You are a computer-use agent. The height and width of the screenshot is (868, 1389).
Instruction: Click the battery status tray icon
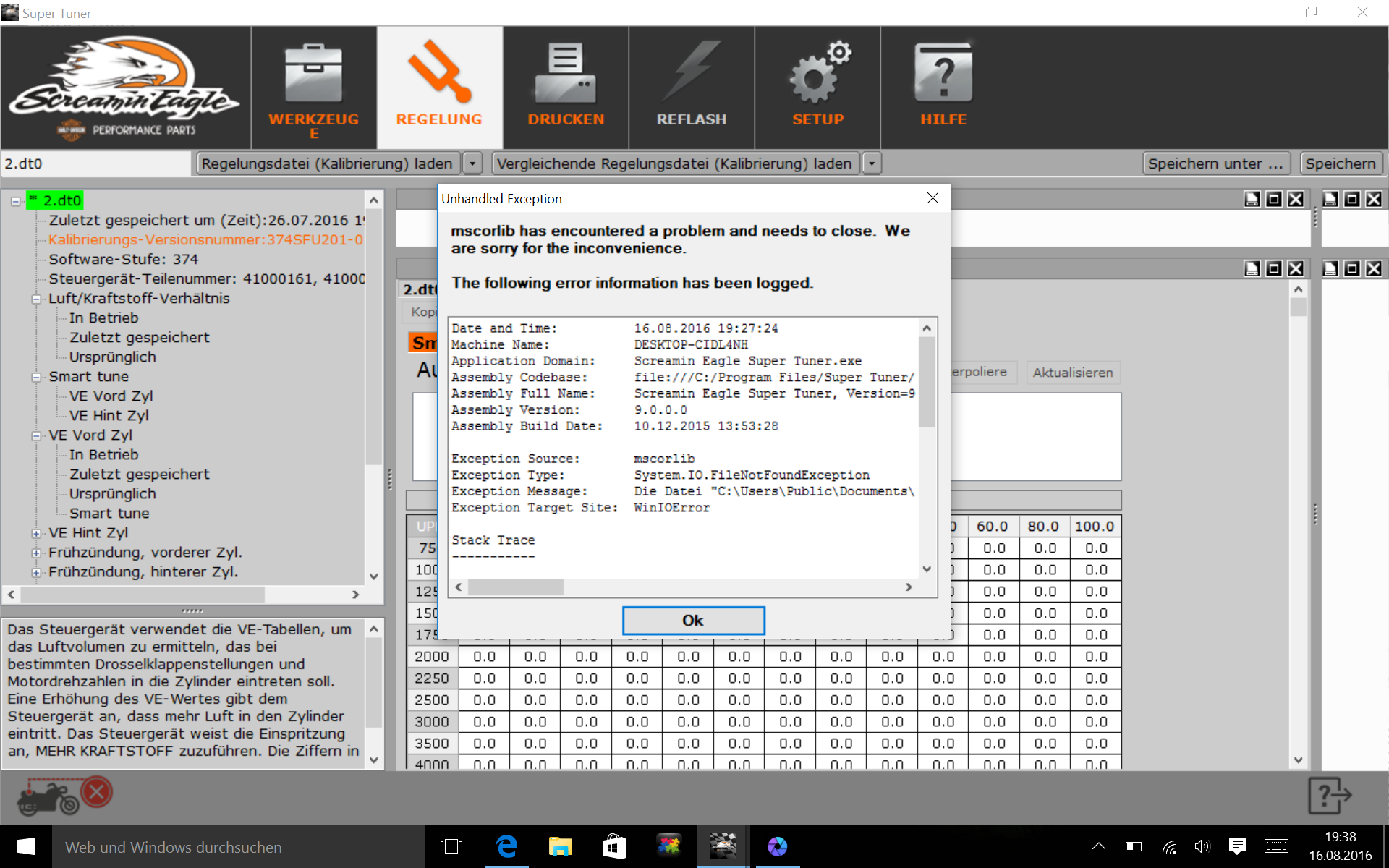[1134, 846]
